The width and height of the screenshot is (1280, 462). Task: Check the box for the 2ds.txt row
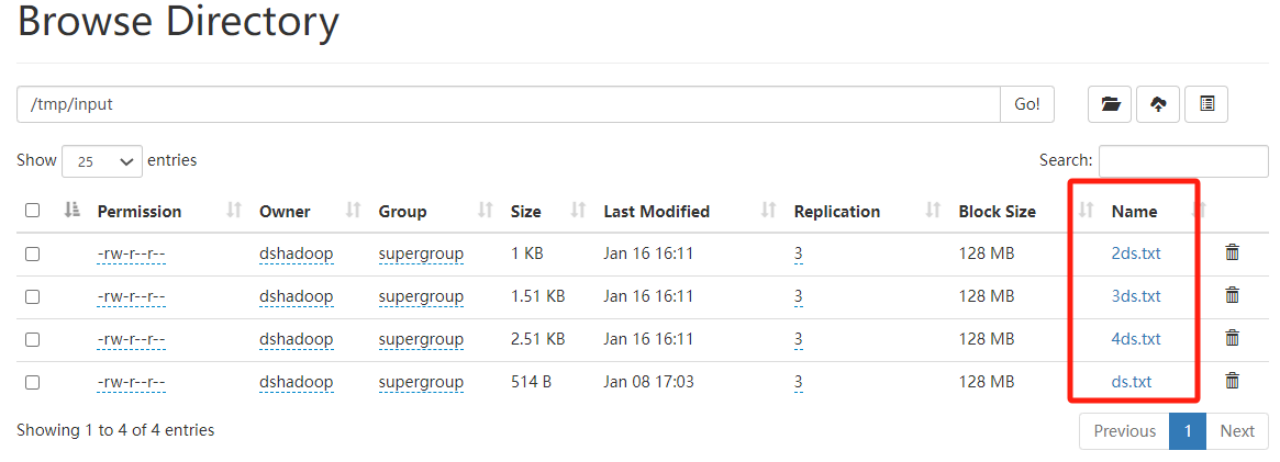tap(32, 254)
